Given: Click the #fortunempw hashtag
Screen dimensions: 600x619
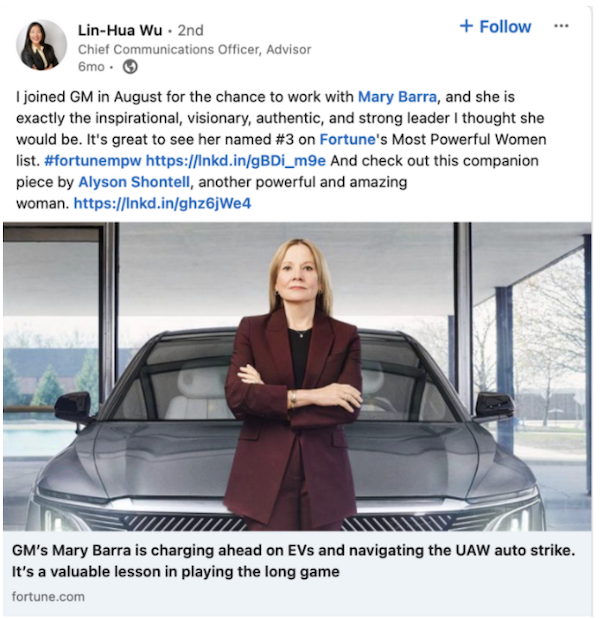Looking at the screenshot, I should (93, 161).
